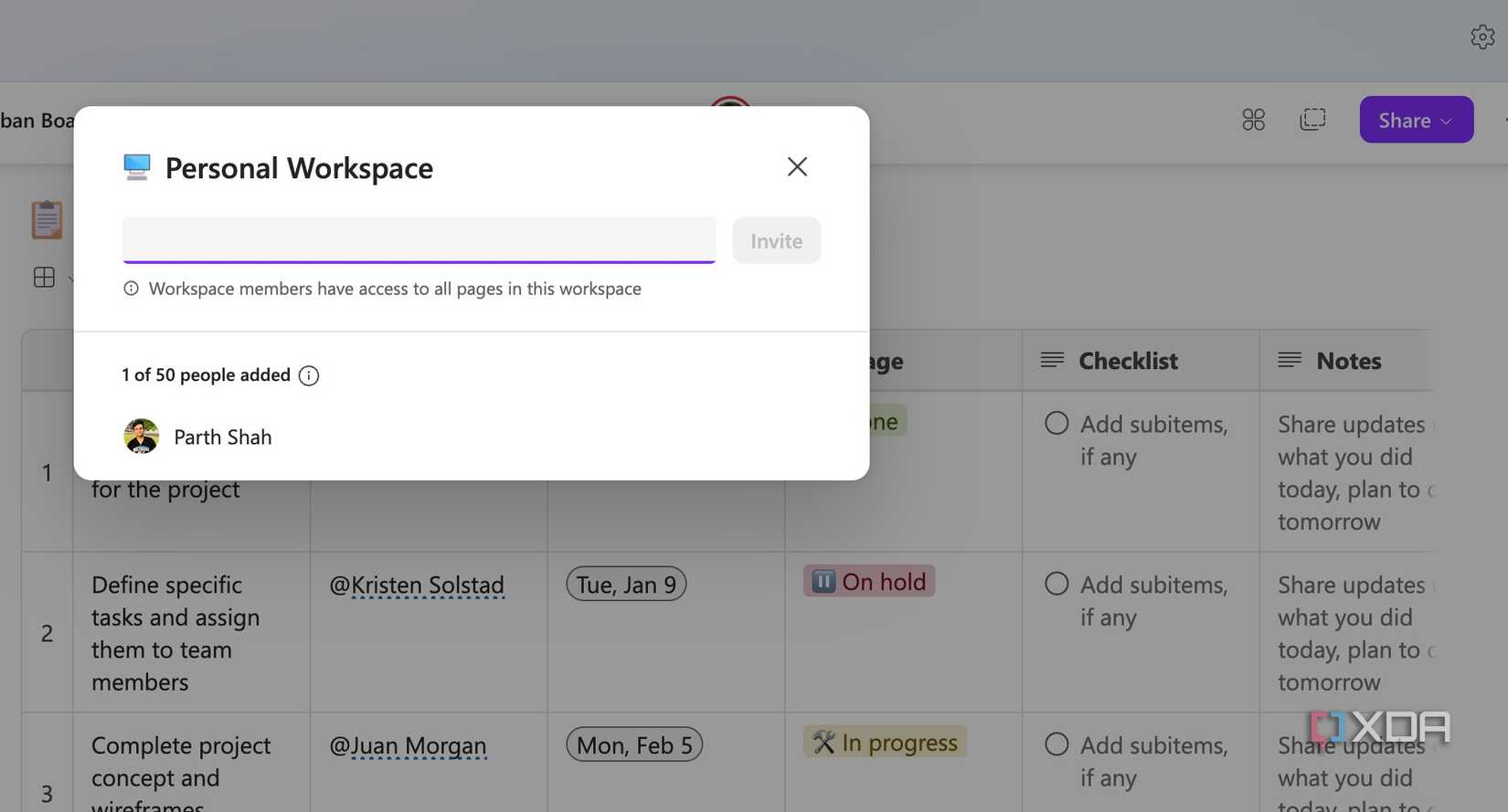Image resolution: width=1508 pixels, height=812 pixels.
Task: Click 'Add subitems, if any' in row 1
Action: pyautogui.click(x=1153, y=440)
